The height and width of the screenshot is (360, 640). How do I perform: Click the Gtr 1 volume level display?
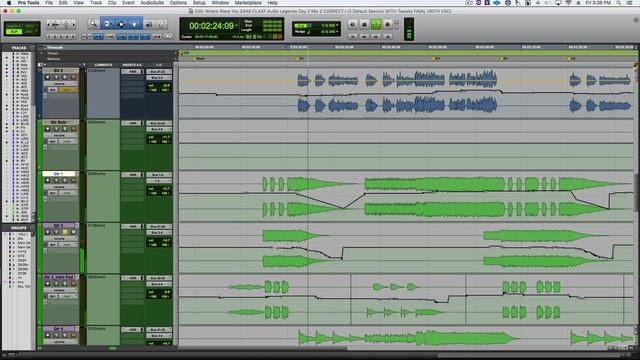159,189
